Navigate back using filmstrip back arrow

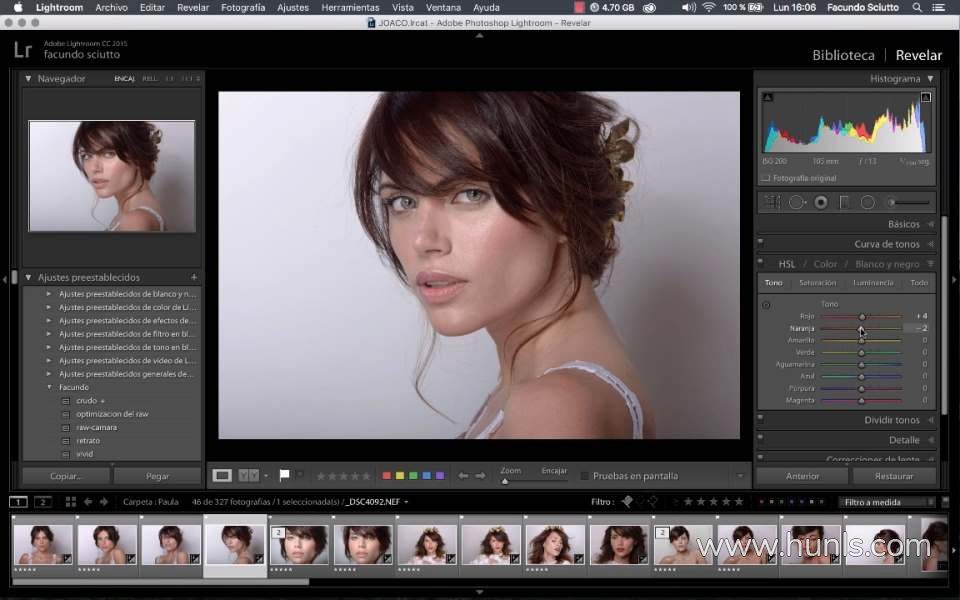coord(88,502)
